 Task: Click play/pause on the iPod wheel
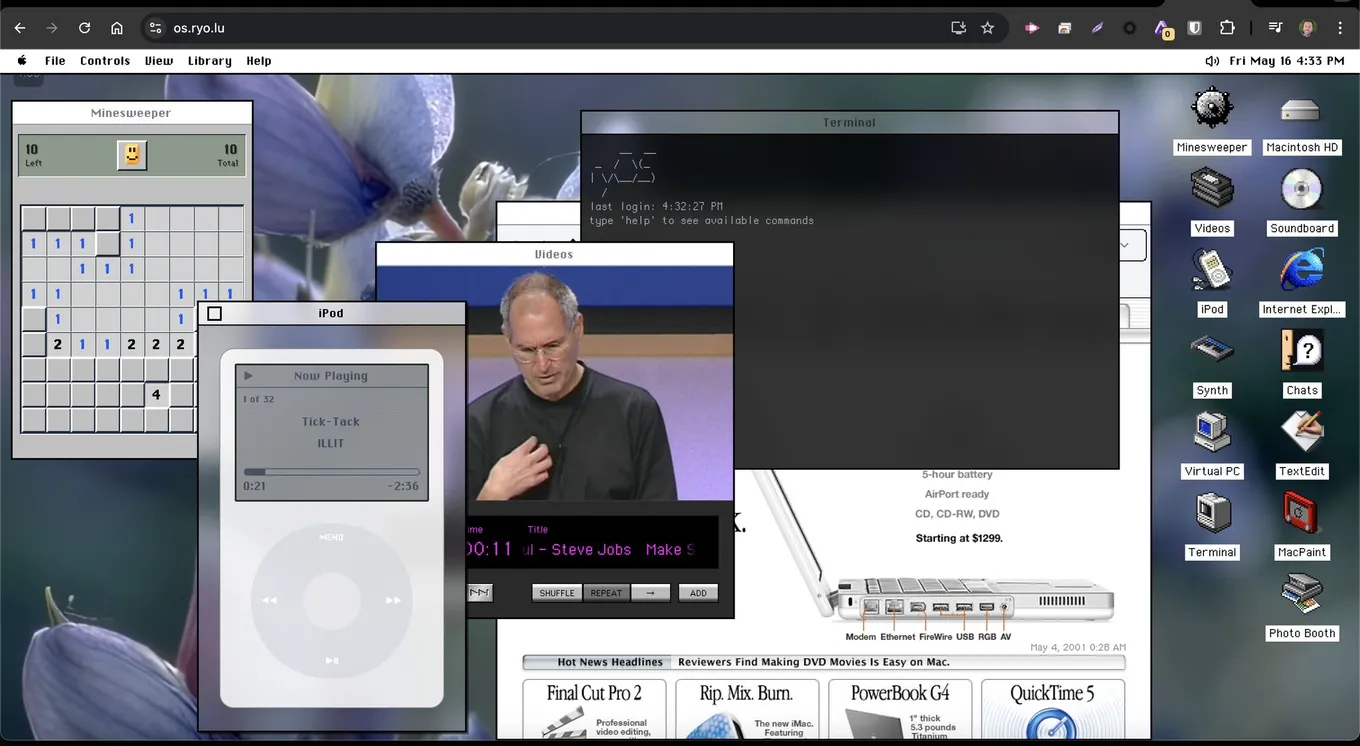click(331, 660)
